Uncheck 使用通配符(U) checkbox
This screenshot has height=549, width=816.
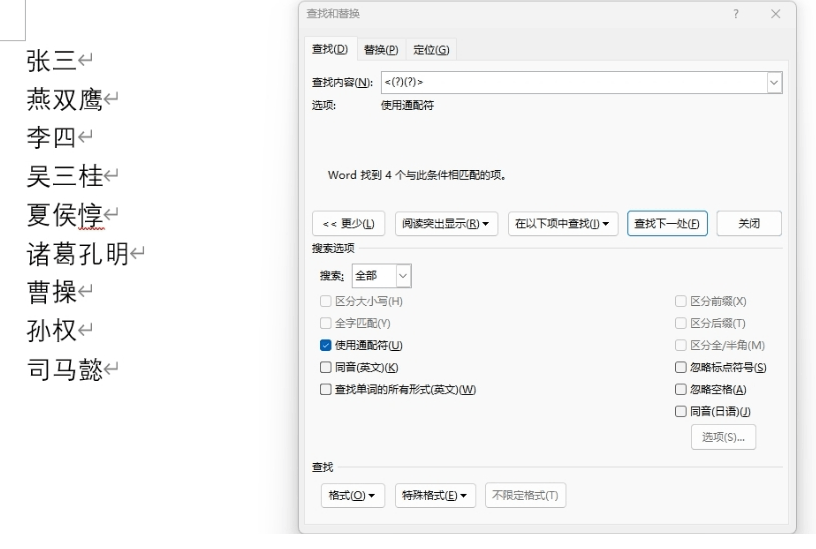326,345
